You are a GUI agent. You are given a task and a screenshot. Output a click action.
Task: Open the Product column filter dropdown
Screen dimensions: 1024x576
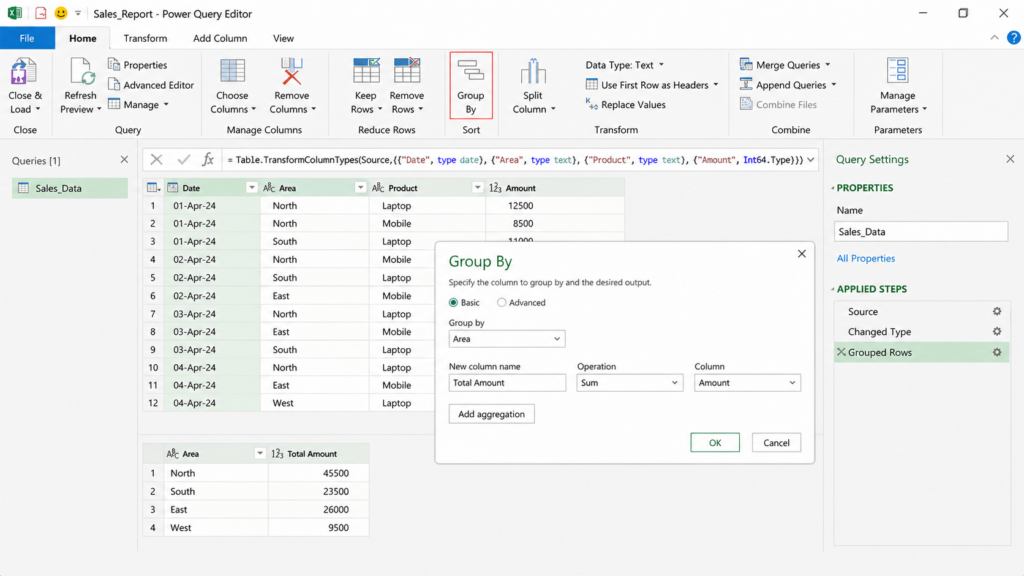pyautogui.click(x=477, y=187)
